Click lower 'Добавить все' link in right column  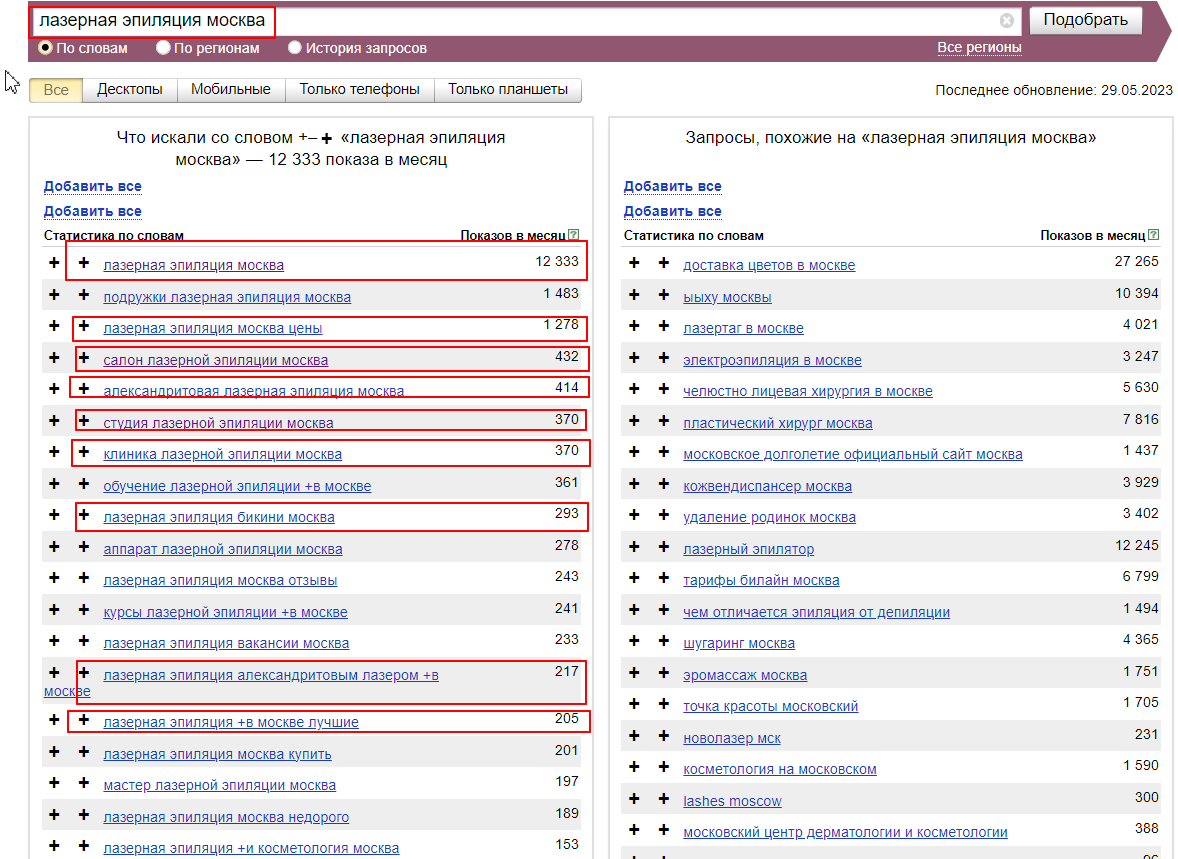(x=672, y=211)
